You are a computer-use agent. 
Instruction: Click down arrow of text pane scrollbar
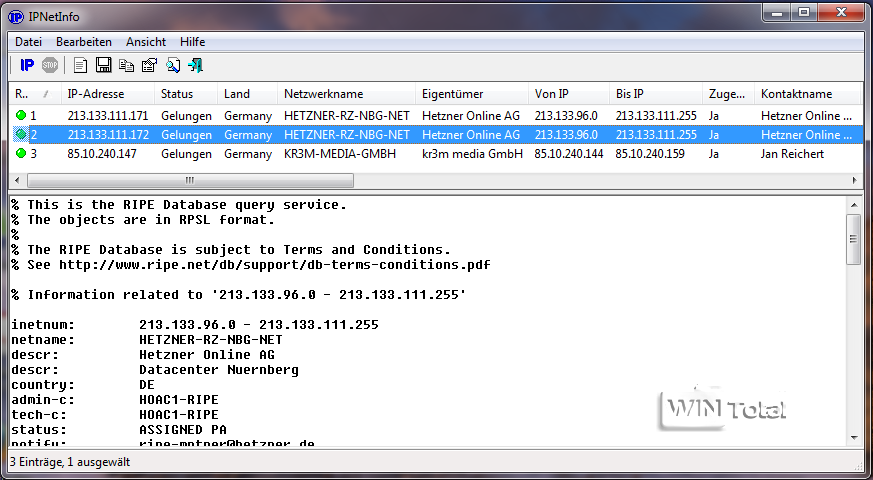[x=854, y=438]
